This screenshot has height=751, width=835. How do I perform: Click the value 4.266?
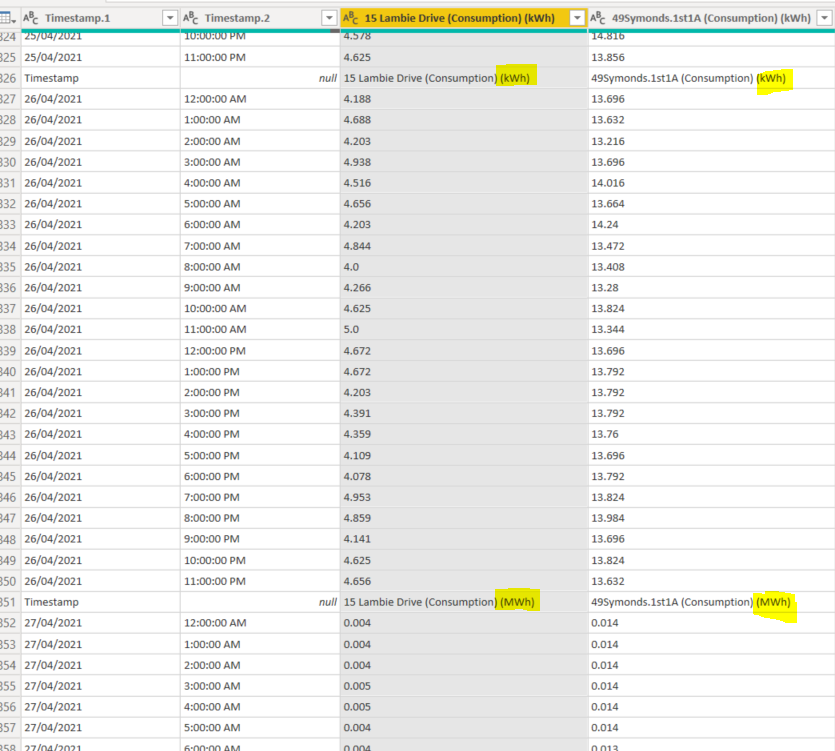tap(357, 288)
